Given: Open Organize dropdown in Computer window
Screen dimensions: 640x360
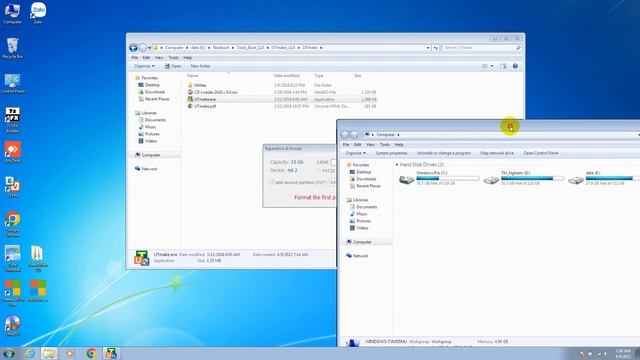Looking at the screenshot, I should tap(356, 153).
